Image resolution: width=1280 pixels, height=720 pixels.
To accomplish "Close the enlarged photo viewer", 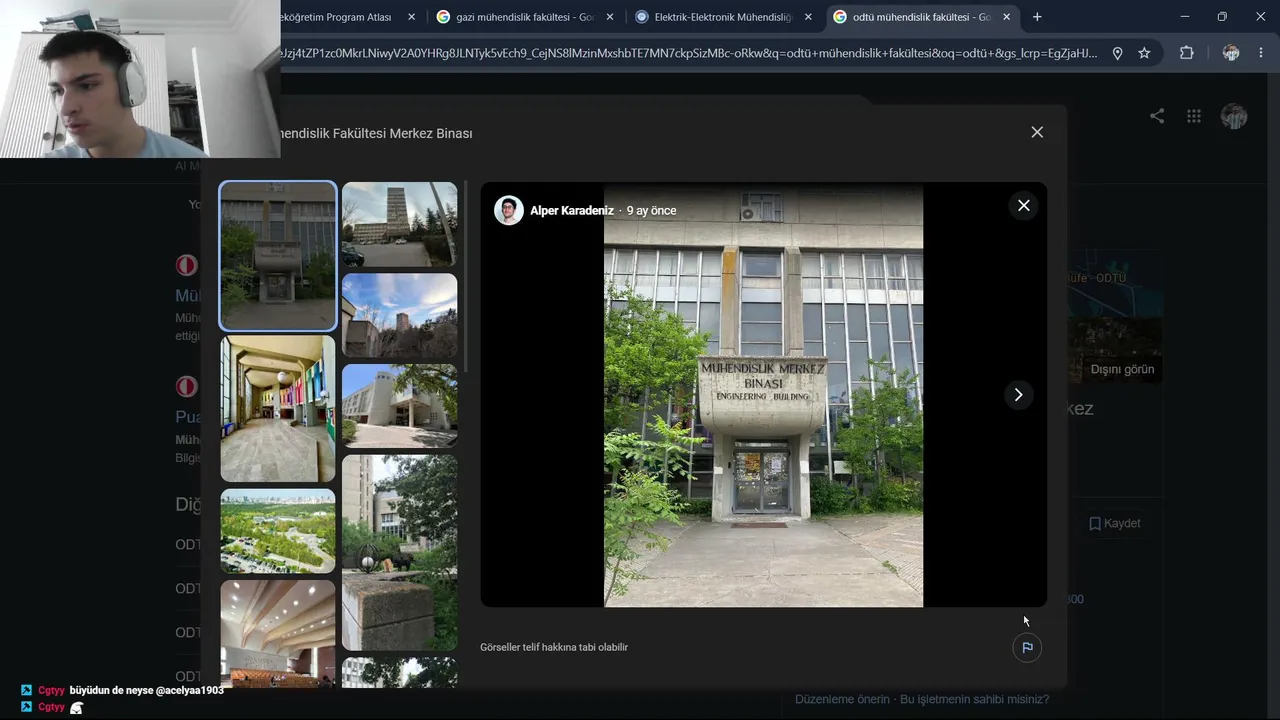I will (1023, 206).
